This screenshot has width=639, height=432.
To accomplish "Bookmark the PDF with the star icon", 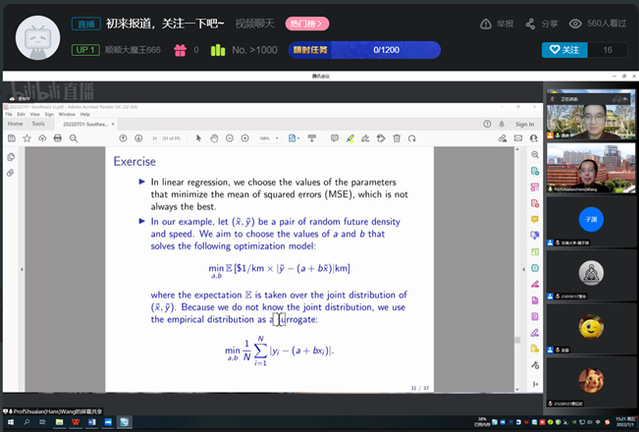I will tap(27, 138).
